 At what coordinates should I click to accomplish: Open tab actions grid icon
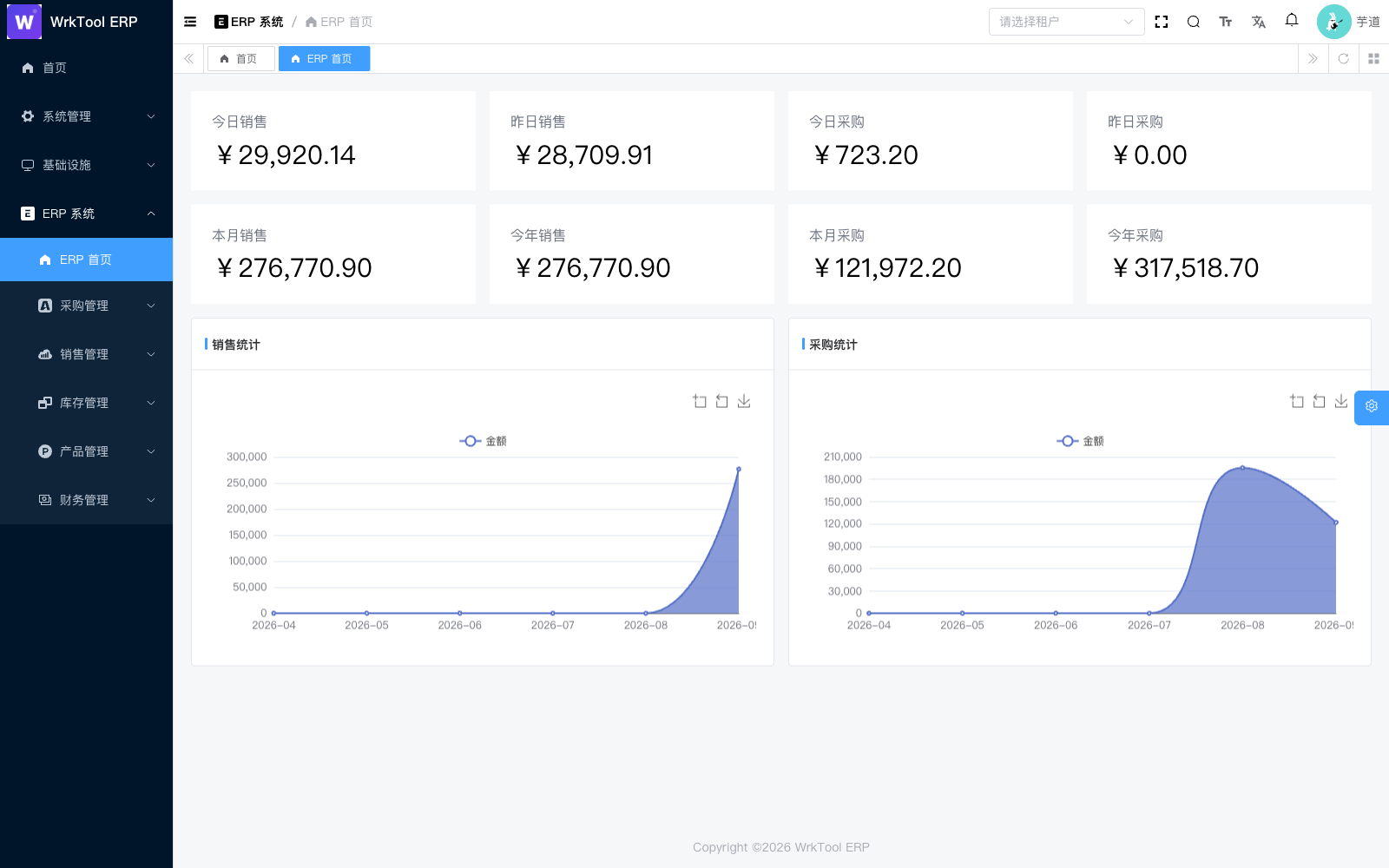1373,59
